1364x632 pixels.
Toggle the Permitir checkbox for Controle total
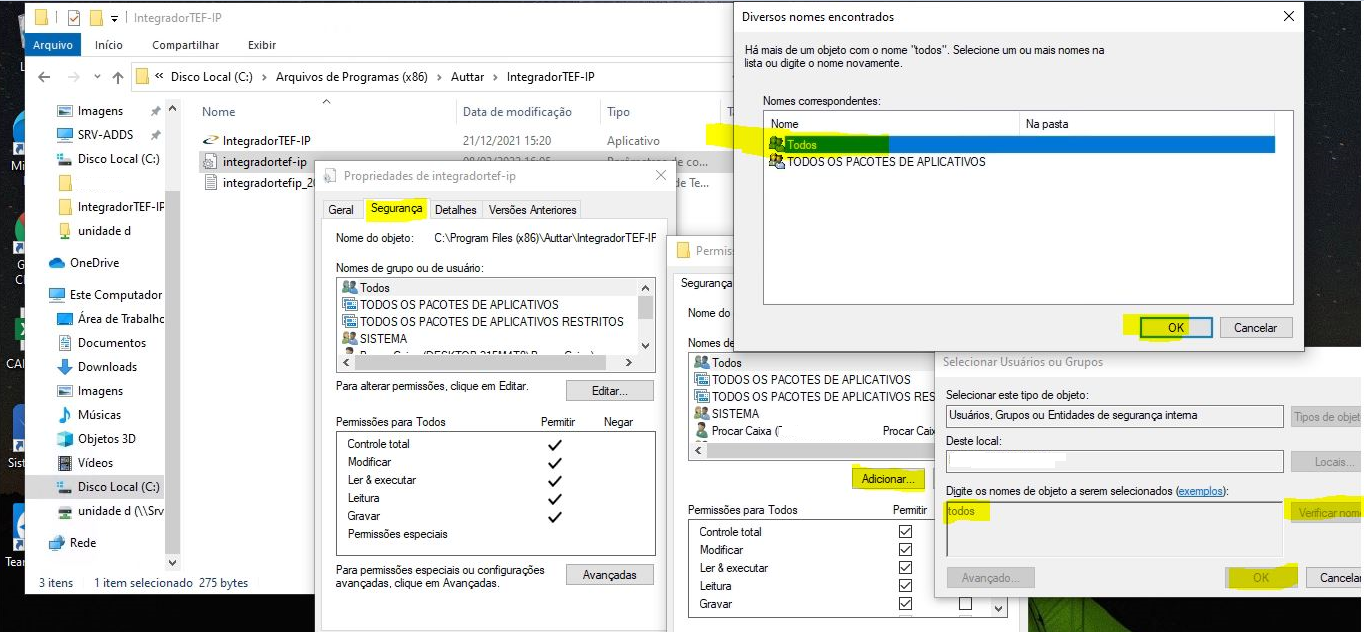point(905,532)
